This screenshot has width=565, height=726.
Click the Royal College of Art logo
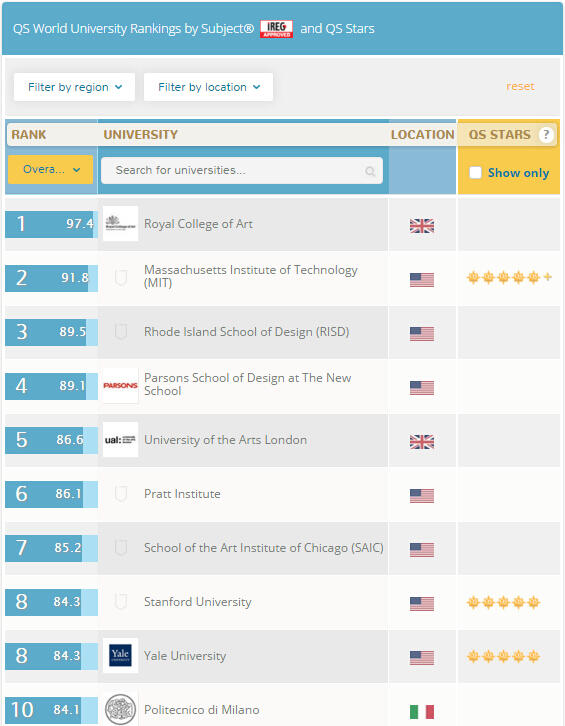[120, 224]
